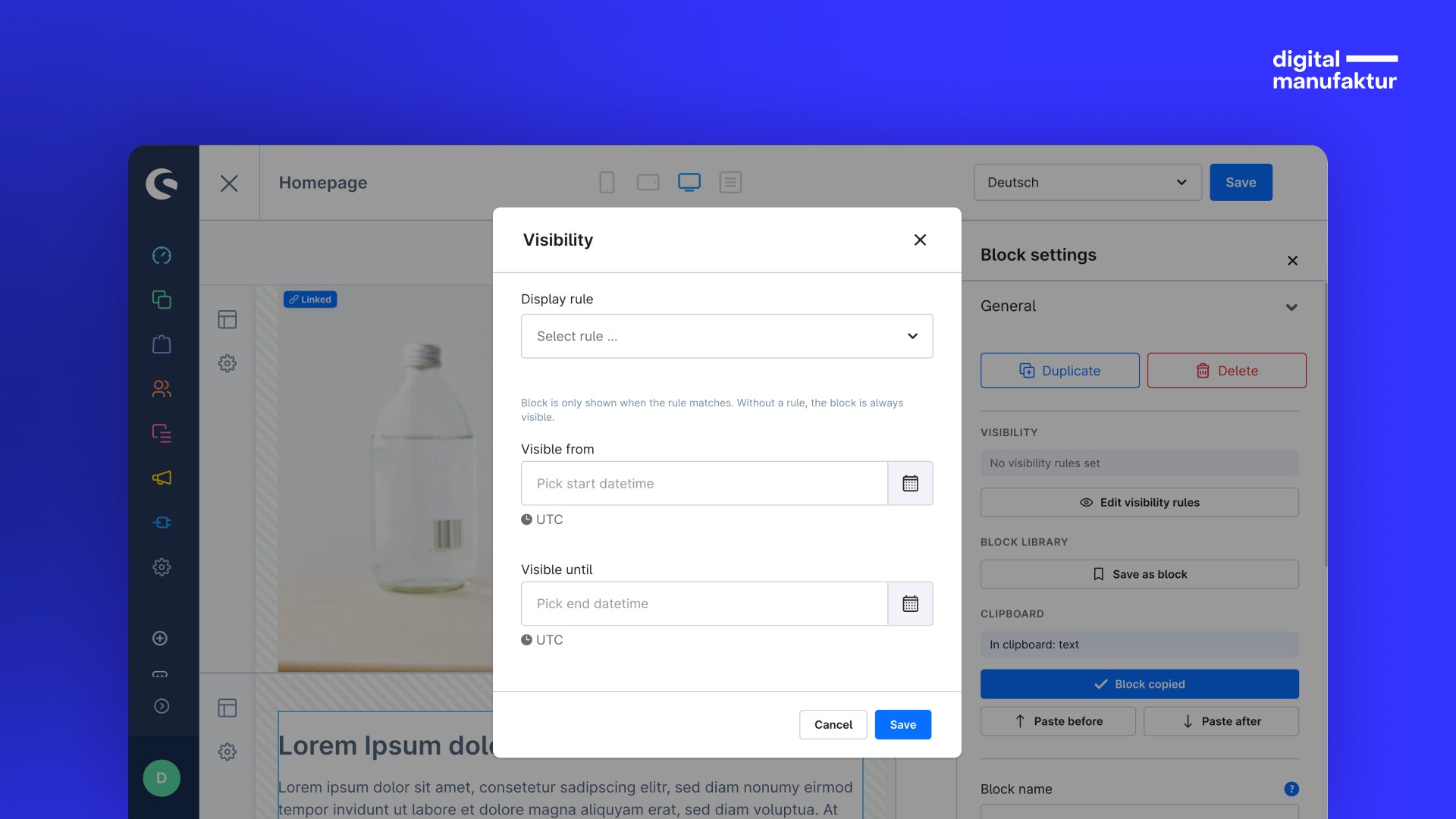The height and width of the screenshot is (819, 1456).
Task: Click the Shopware logo
Action: pos(162,184)
